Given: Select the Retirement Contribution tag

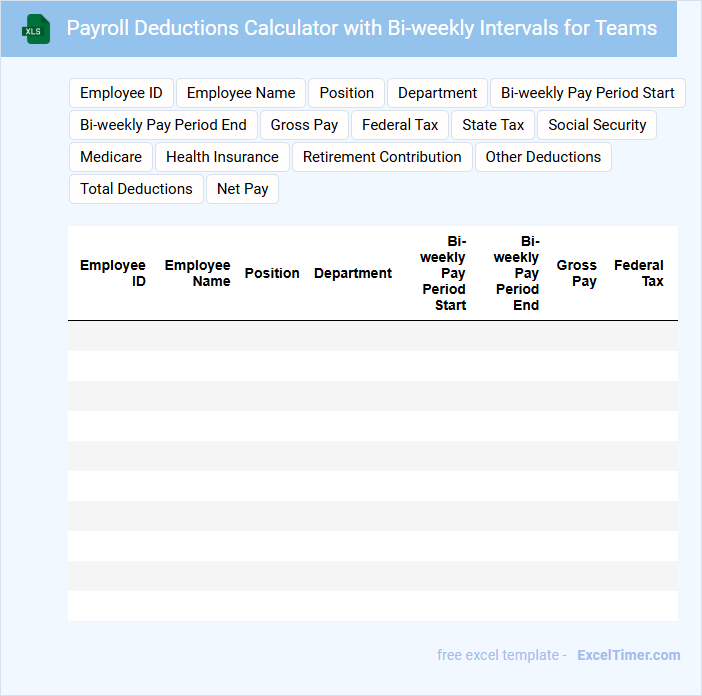Looking at the screenshot, I should tap(382, 157).
